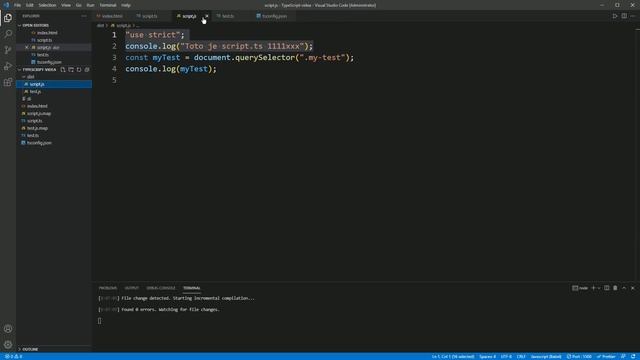Collapse the TypeScript Videa project section

pos(39,70)
